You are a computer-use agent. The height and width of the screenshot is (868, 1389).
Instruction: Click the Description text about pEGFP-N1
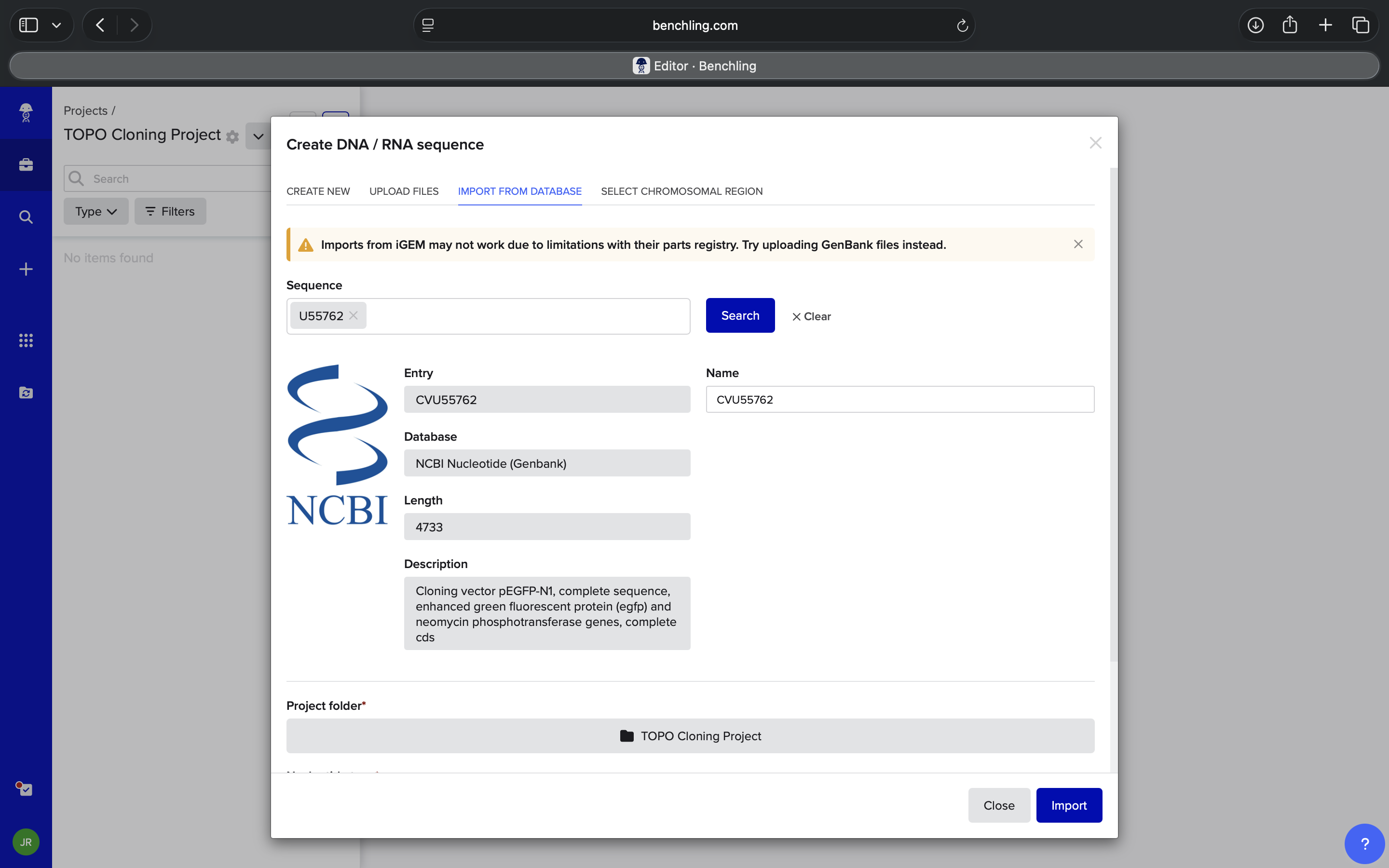547,614
